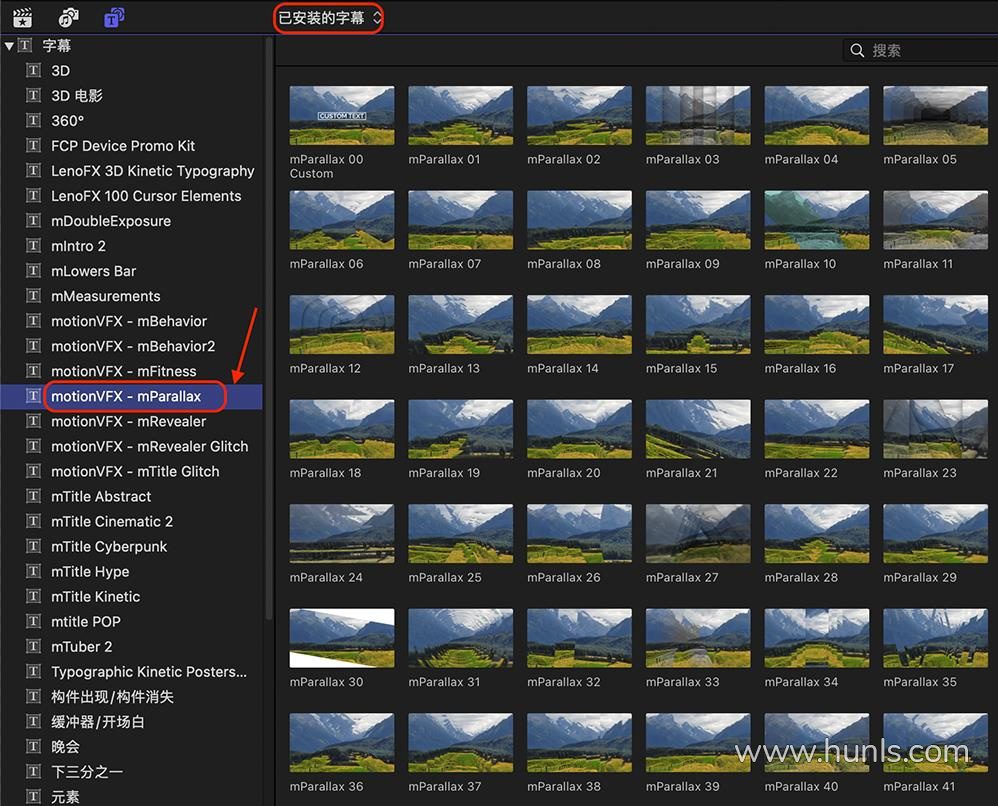Select LenoFX 3D Kinetic Typography category

tap(153, 171)
